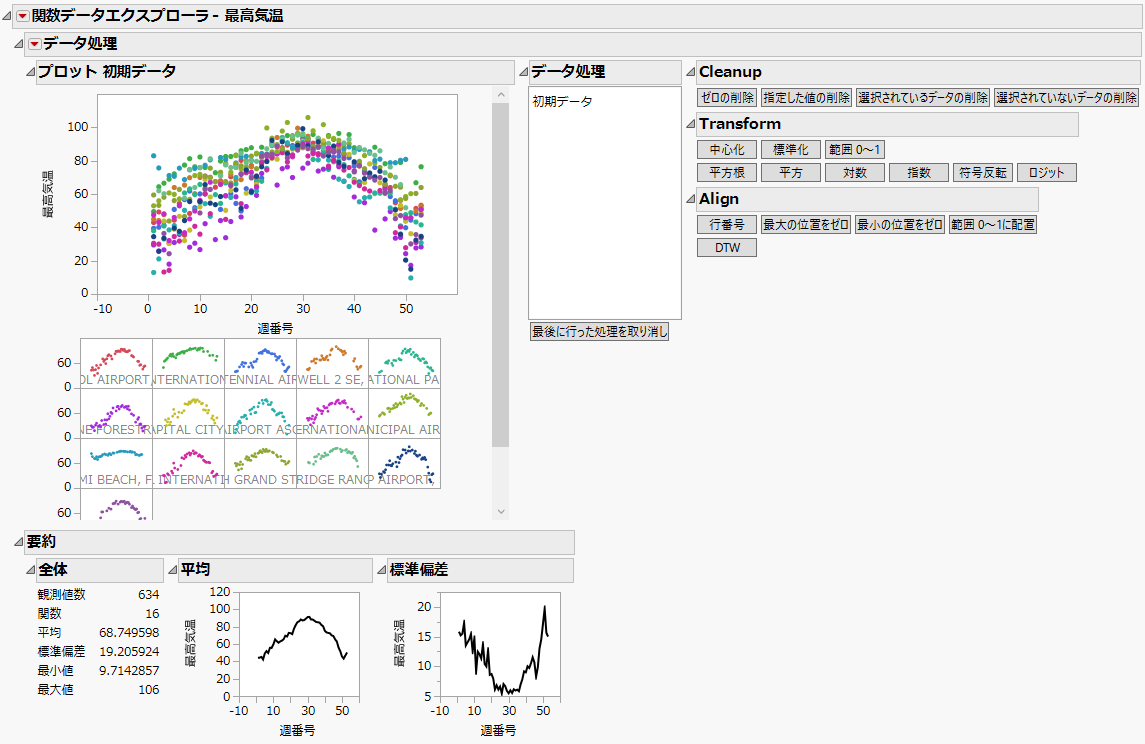Collapse the Cleanup section
The height and width of the screenshot is (744, 1145).
coord(690,72)
